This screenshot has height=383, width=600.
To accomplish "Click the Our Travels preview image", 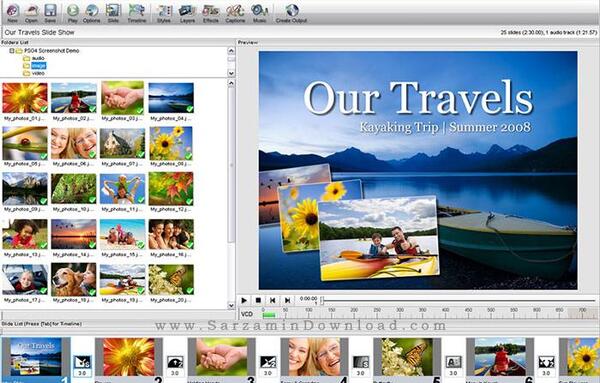I will click(418, 170).
